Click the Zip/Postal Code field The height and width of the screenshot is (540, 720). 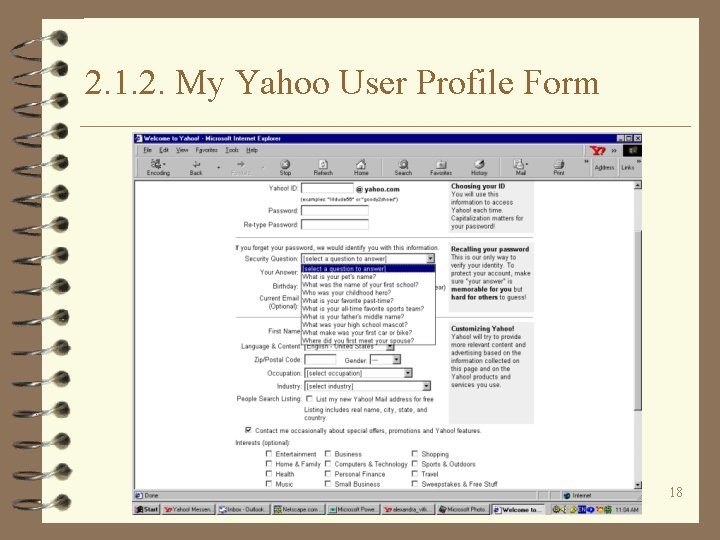320,360
